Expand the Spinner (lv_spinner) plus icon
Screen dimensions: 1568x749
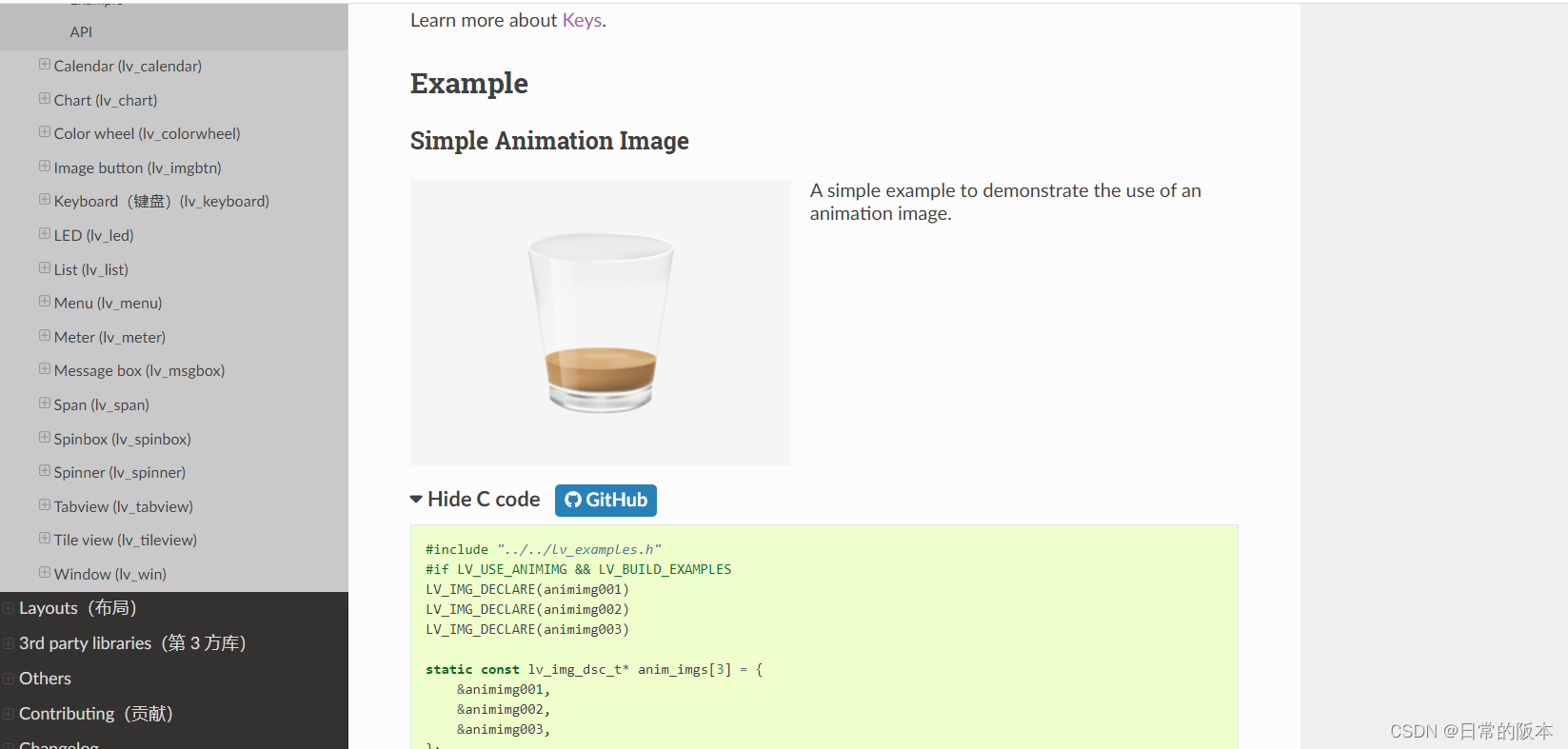pos(45,470)
